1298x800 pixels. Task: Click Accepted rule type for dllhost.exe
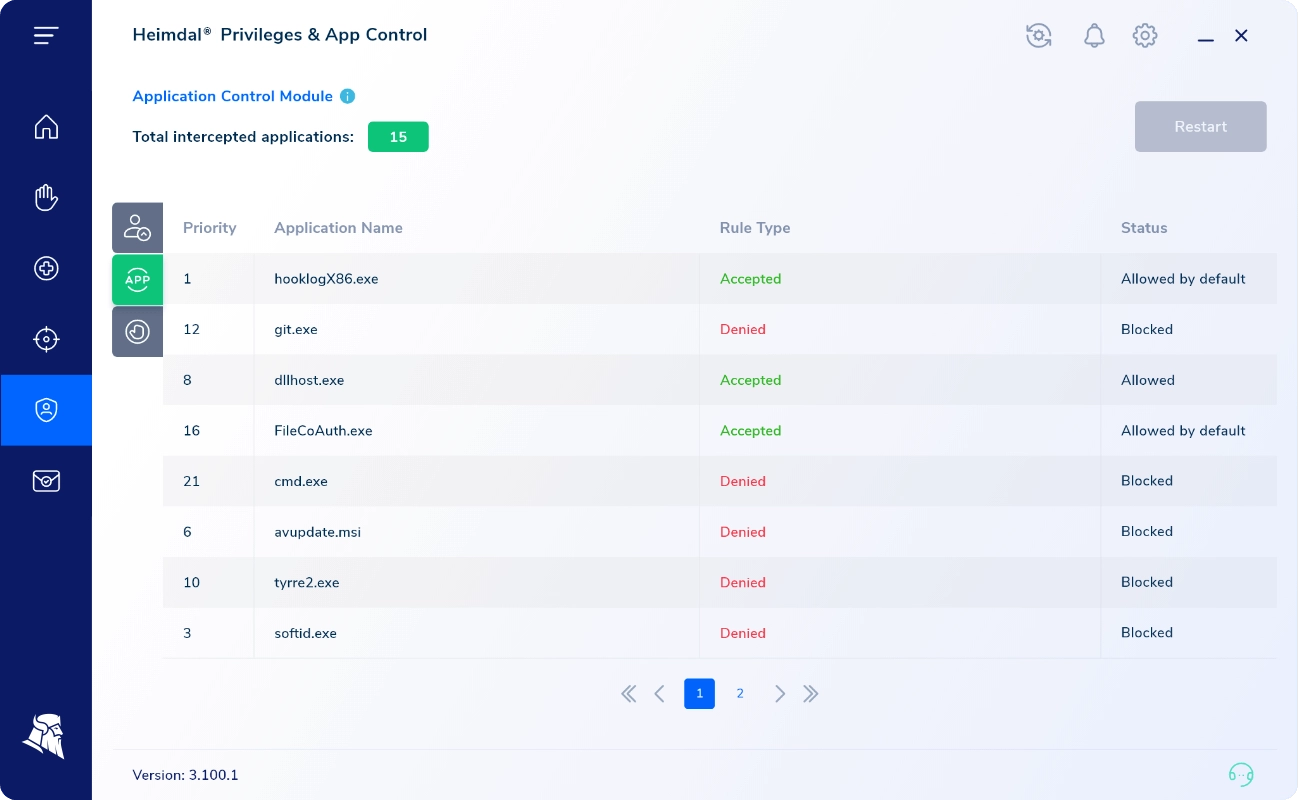click(x=750, y=380)
